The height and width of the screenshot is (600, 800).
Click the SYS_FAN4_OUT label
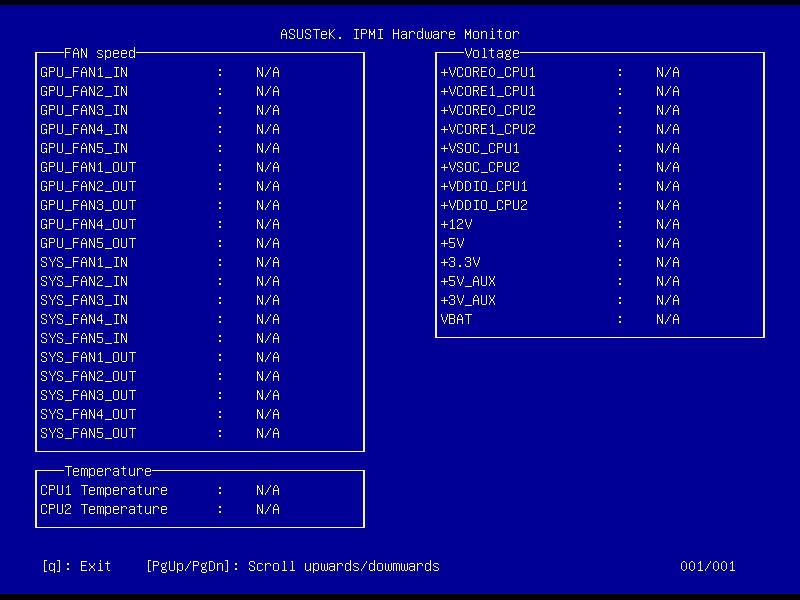click(x=88, y=414)
